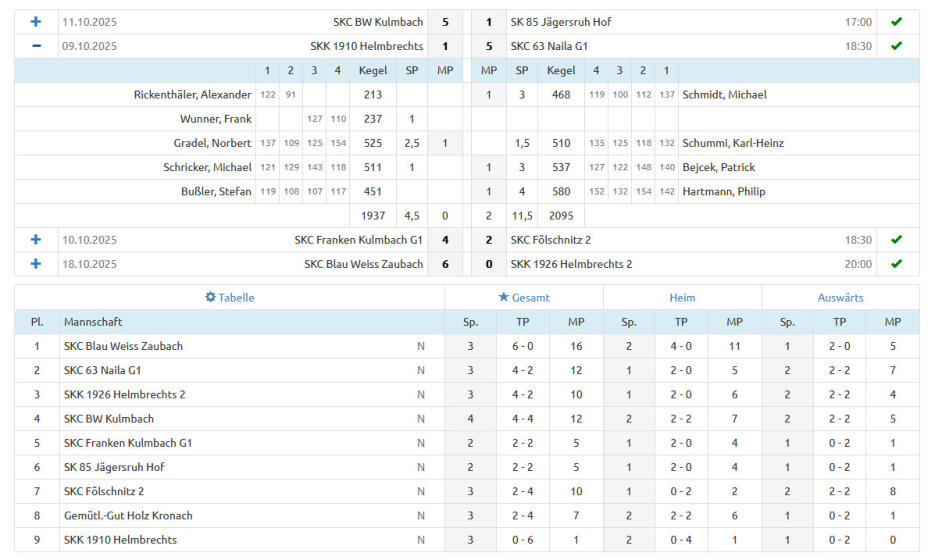
Task: Click the star icon beside Gesamt
Action: pyautogui.click(x=503, y=298)
